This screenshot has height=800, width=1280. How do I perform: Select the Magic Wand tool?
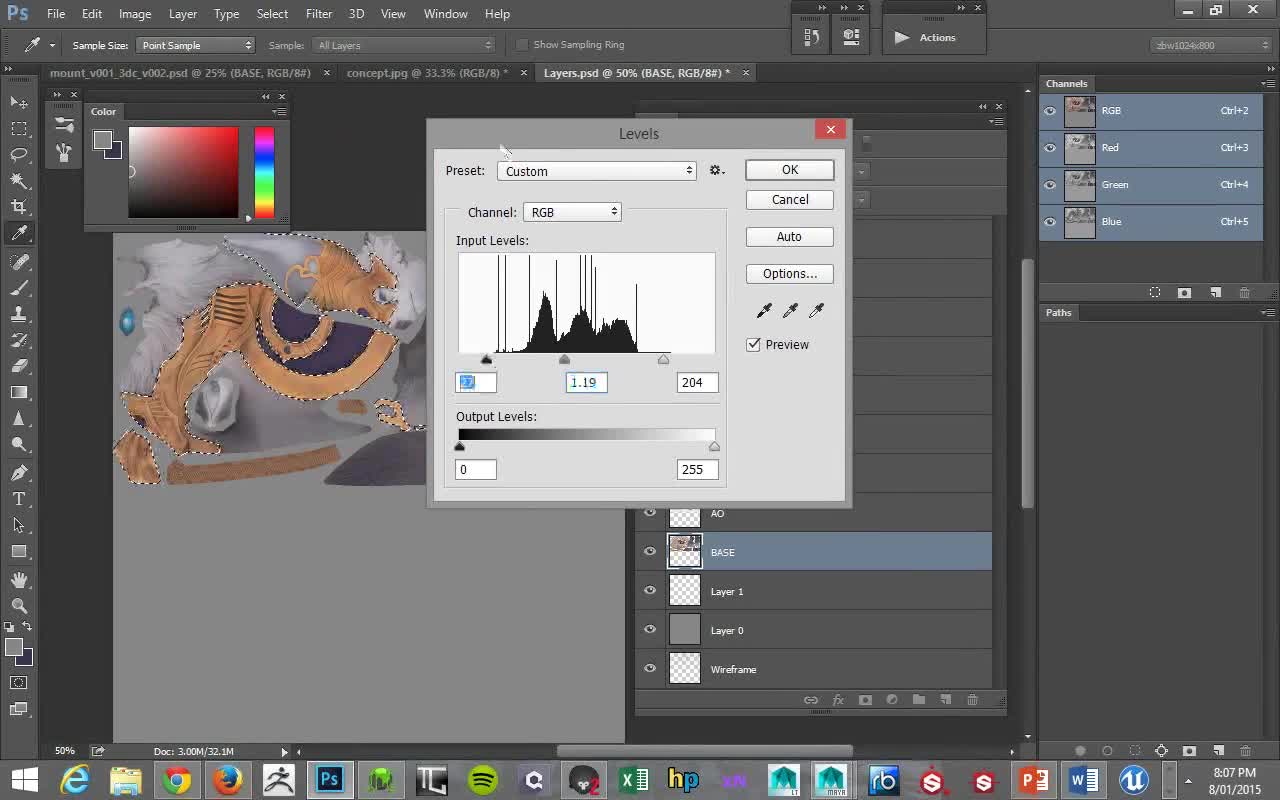[x=19, y=180]
